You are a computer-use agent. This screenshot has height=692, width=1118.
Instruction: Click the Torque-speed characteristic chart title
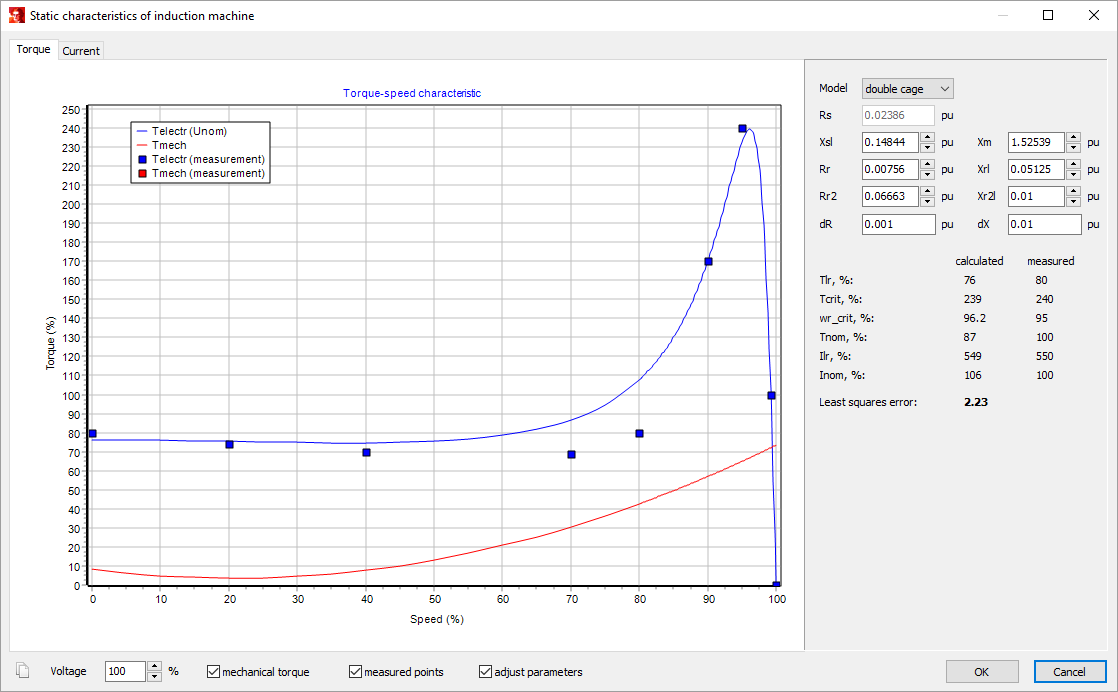pos(412,93)
